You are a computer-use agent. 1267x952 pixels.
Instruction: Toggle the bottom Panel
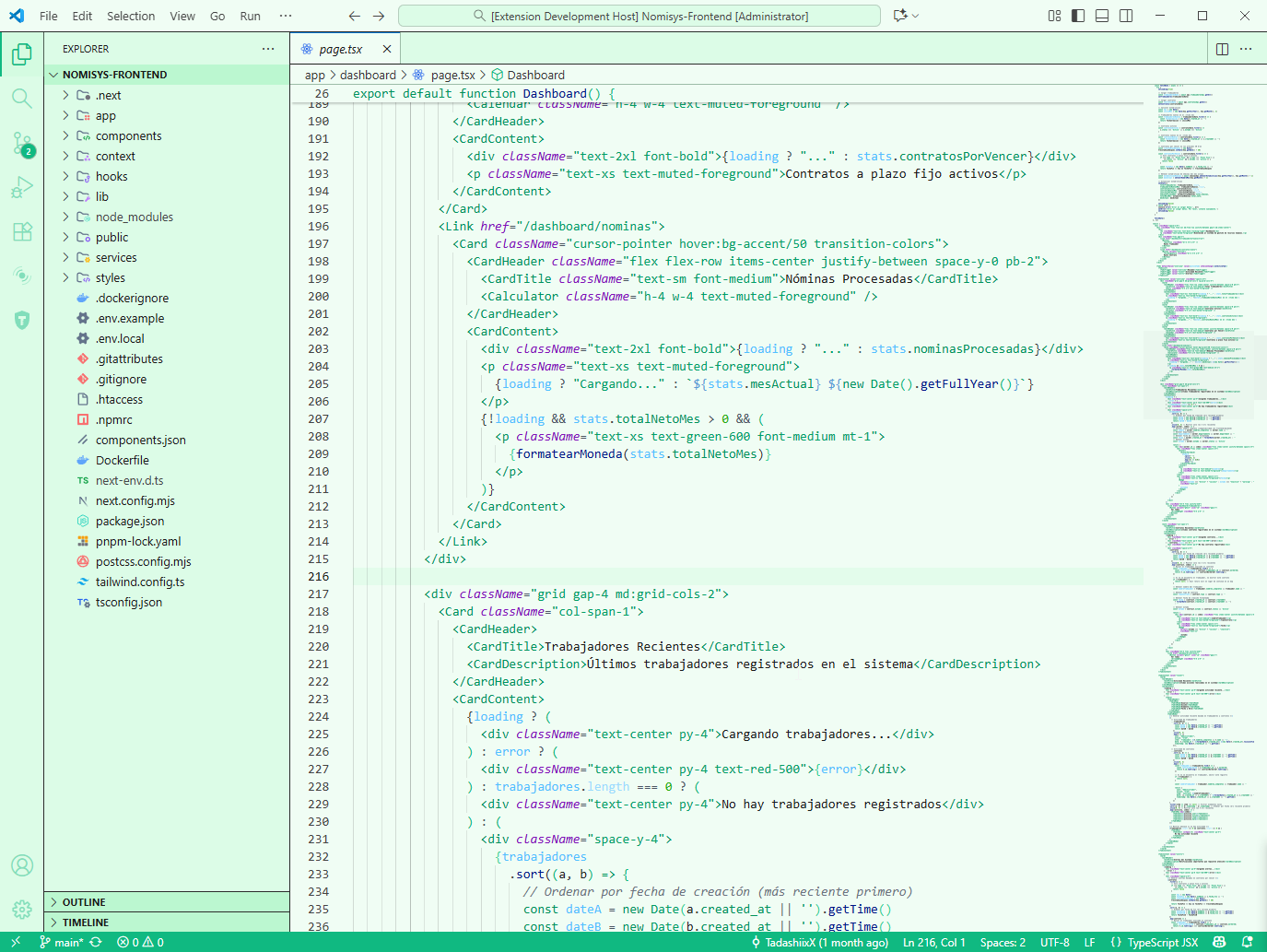point(1102,16)
